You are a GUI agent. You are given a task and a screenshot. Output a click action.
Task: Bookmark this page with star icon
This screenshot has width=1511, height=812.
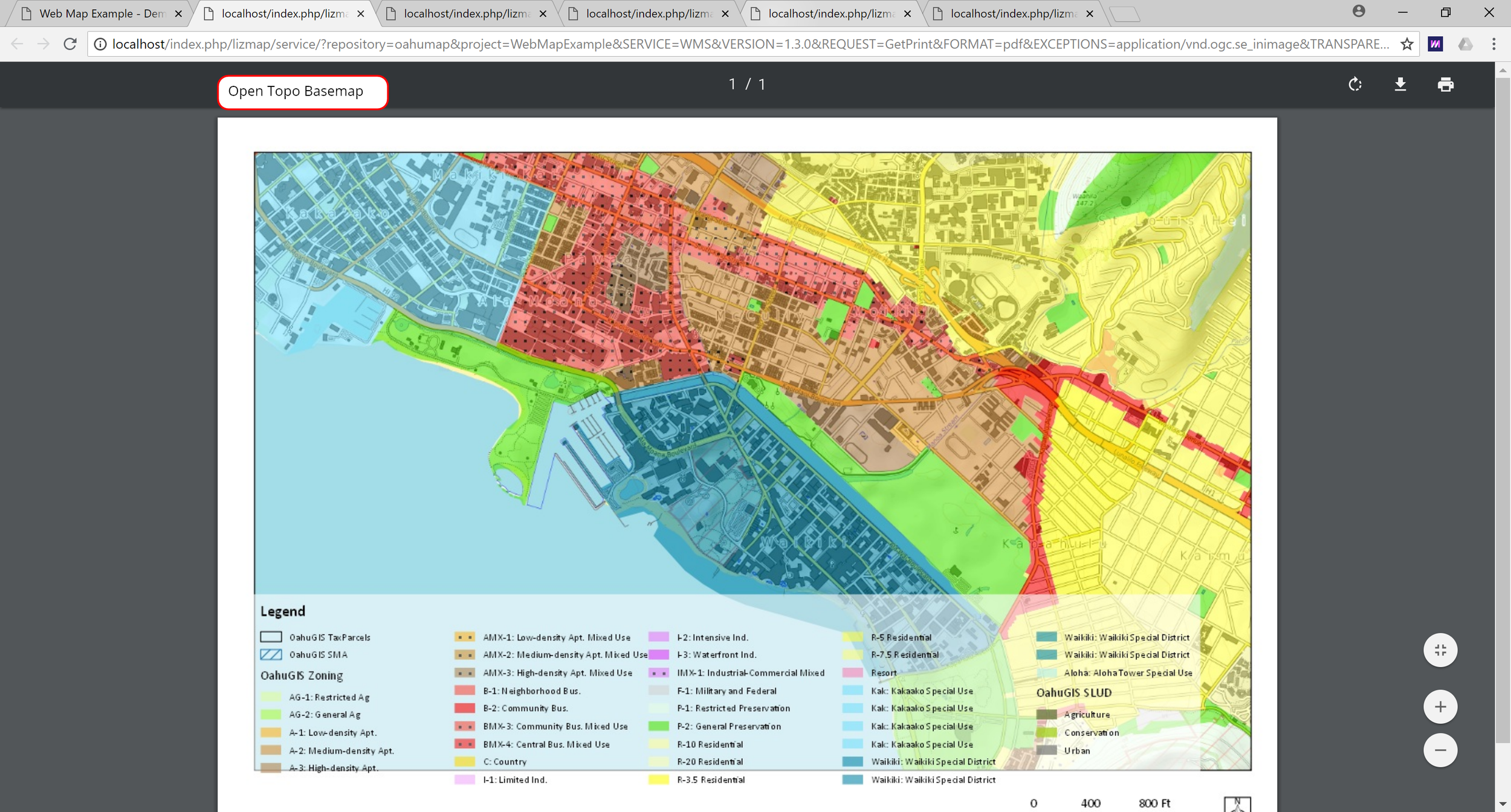coord(1407,44)
